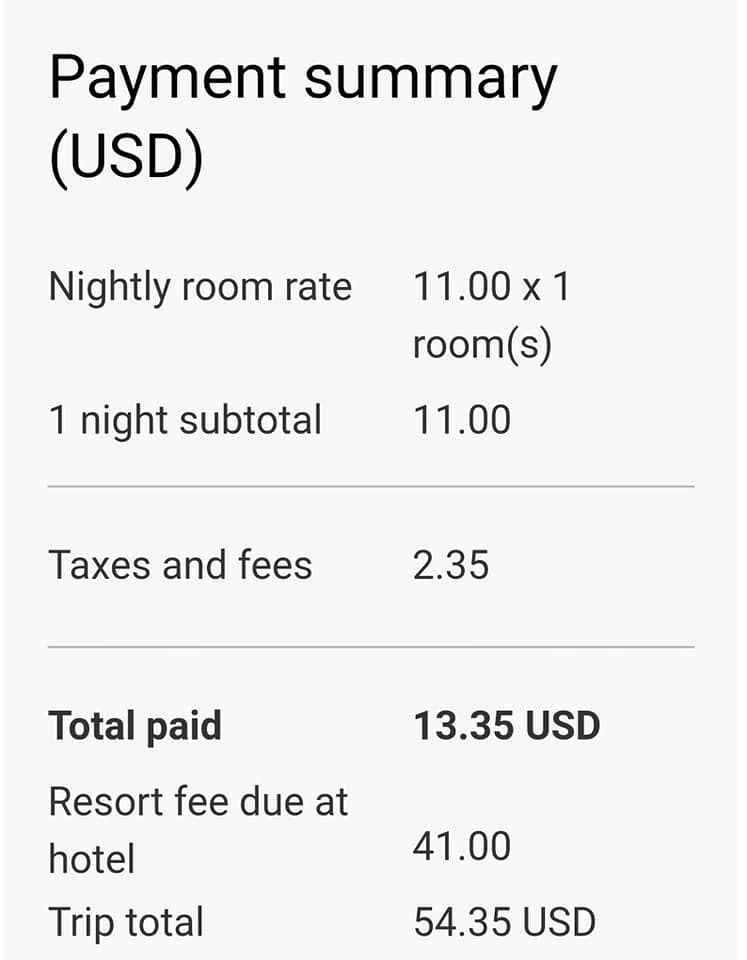Click the Payment summary heading
The width and height of the screenshot is (747, 960).
(x=302, y=80)
